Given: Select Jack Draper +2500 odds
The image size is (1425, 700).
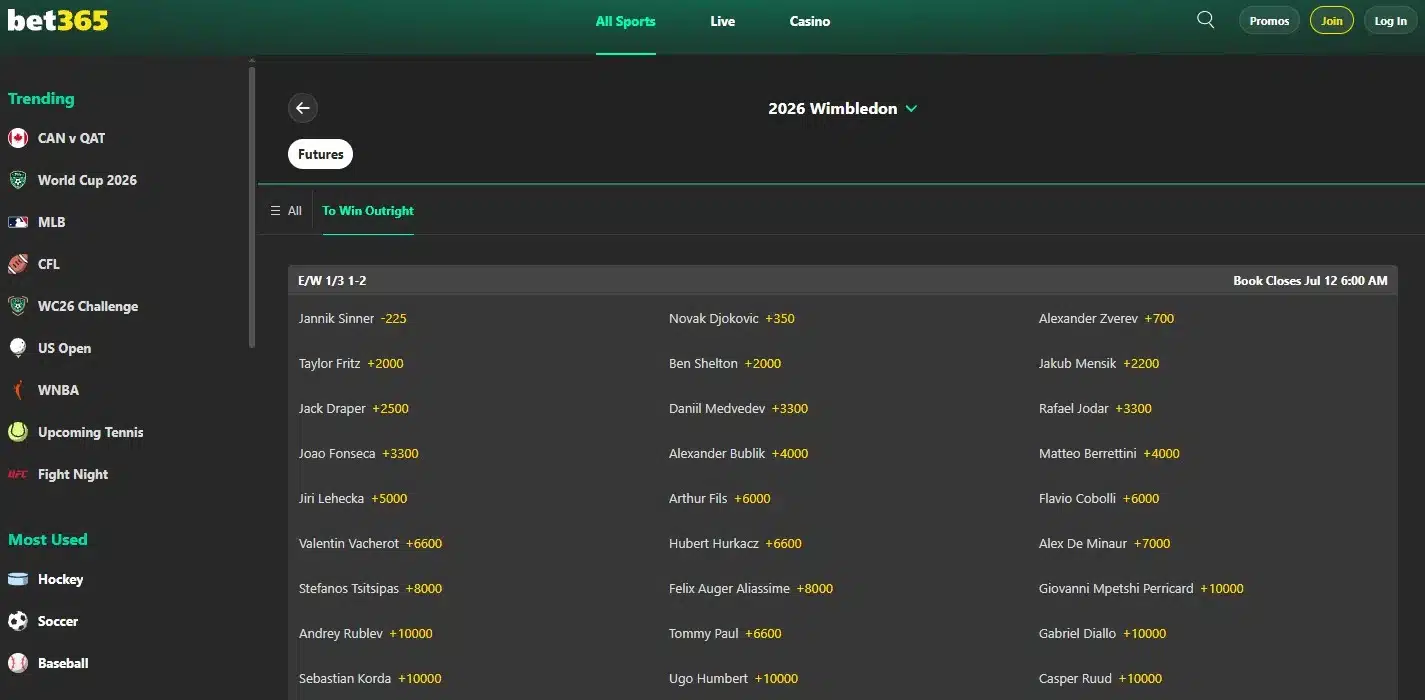Looking at the screenshot, I should [354, 408].
